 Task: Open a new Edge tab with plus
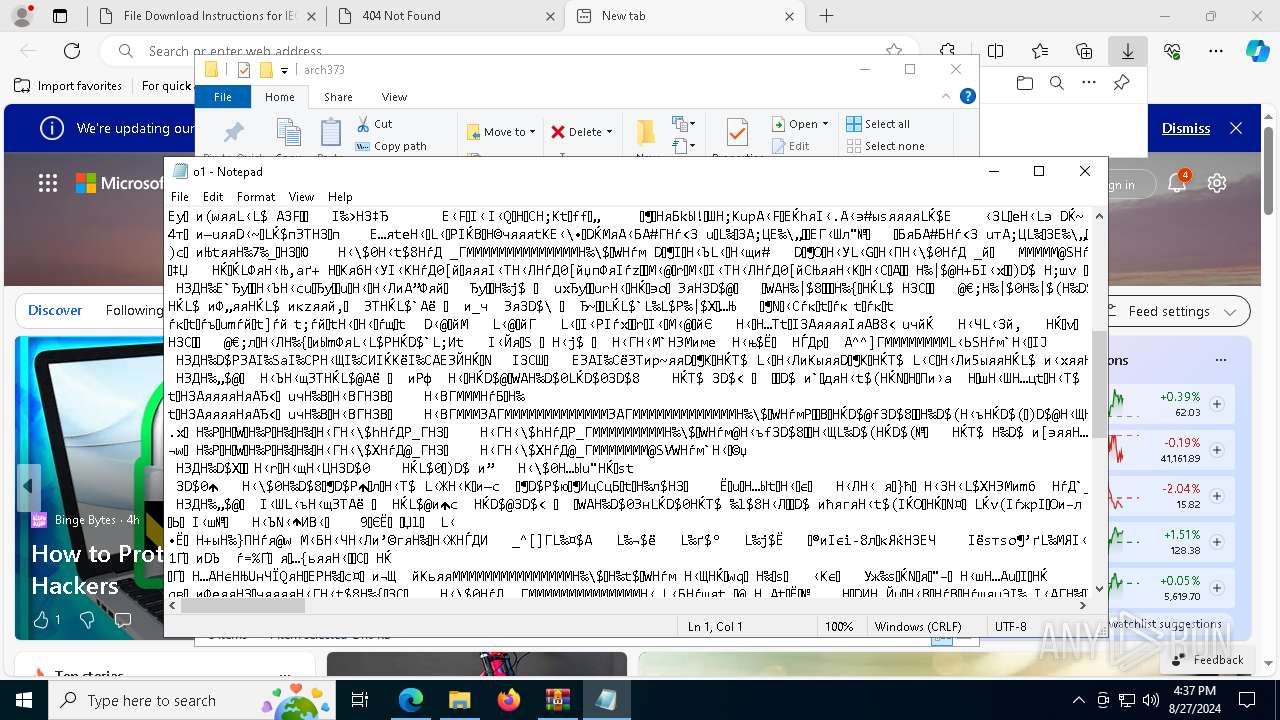pyautogui.click(x=826, y=16)
